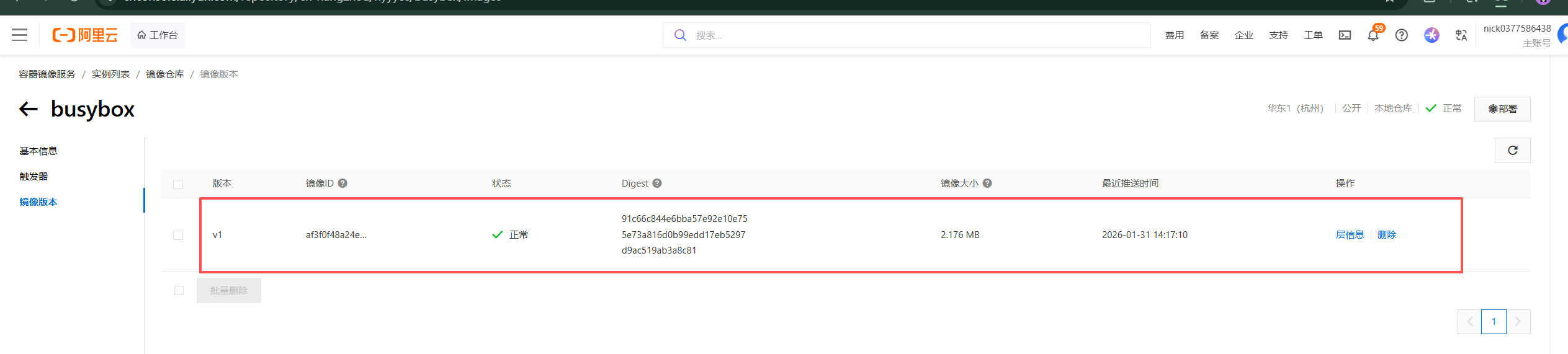Click the 部署 deploy button
This screenshot has height=354, width=1568.
(1502, 109)
